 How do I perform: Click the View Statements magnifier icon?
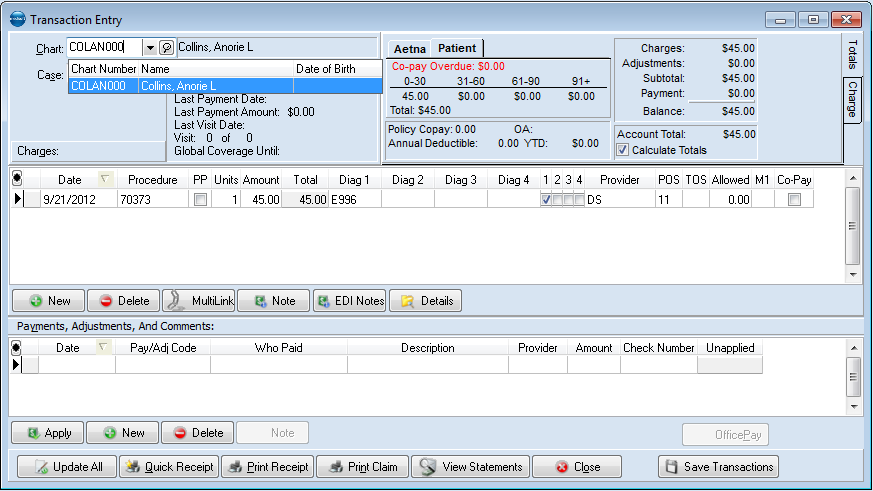[428, 467]
